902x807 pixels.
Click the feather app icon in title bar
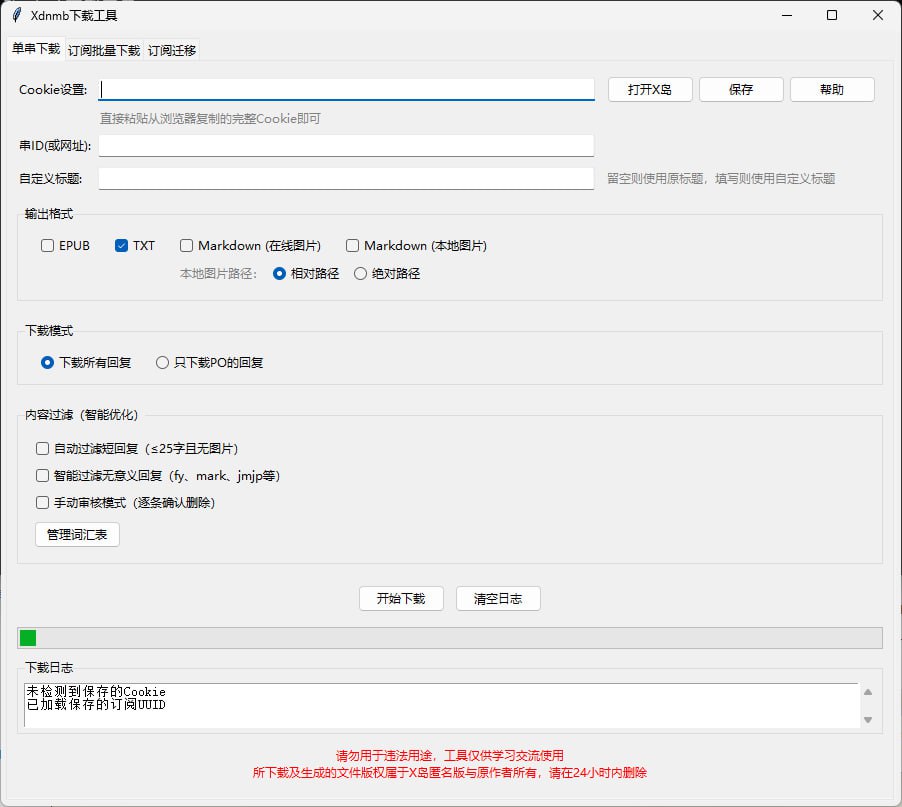coord(16,15)
